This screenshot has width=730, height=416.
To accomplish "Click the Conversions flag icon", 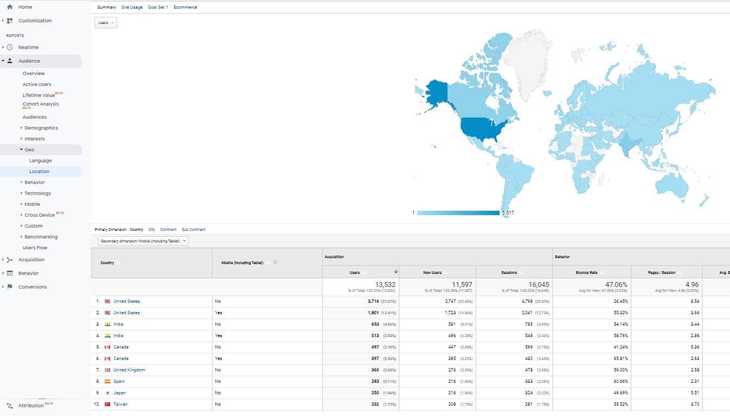I will (10, 287).
